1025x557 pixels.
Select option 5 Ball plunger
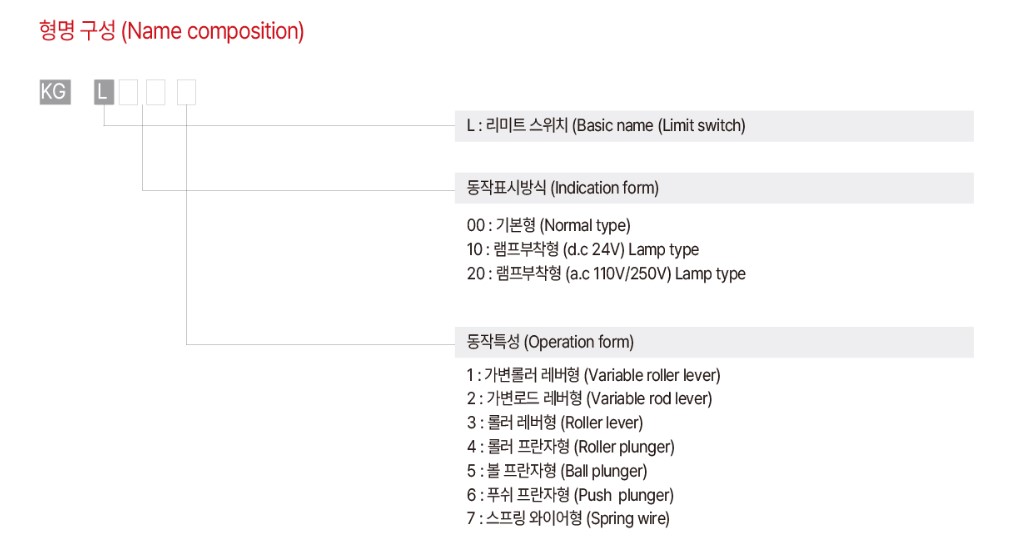557,471
